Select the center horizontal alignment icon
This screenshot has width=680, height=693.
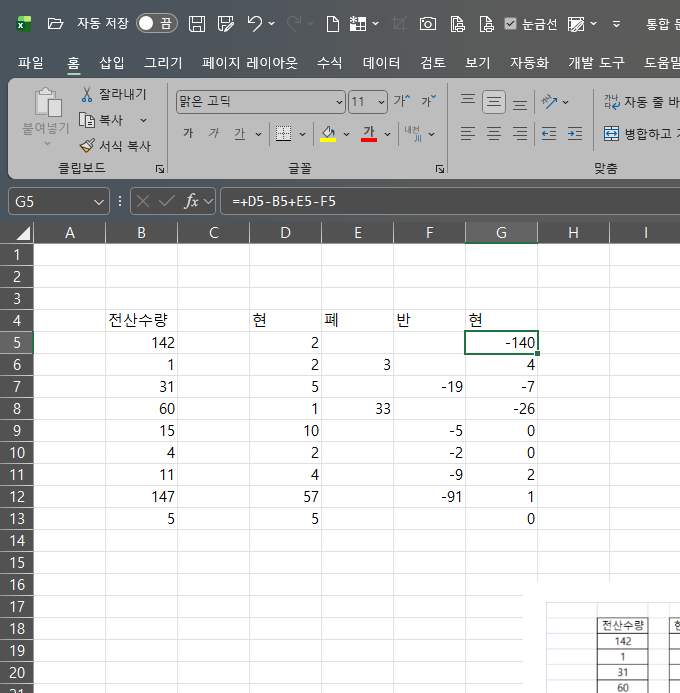493,133
